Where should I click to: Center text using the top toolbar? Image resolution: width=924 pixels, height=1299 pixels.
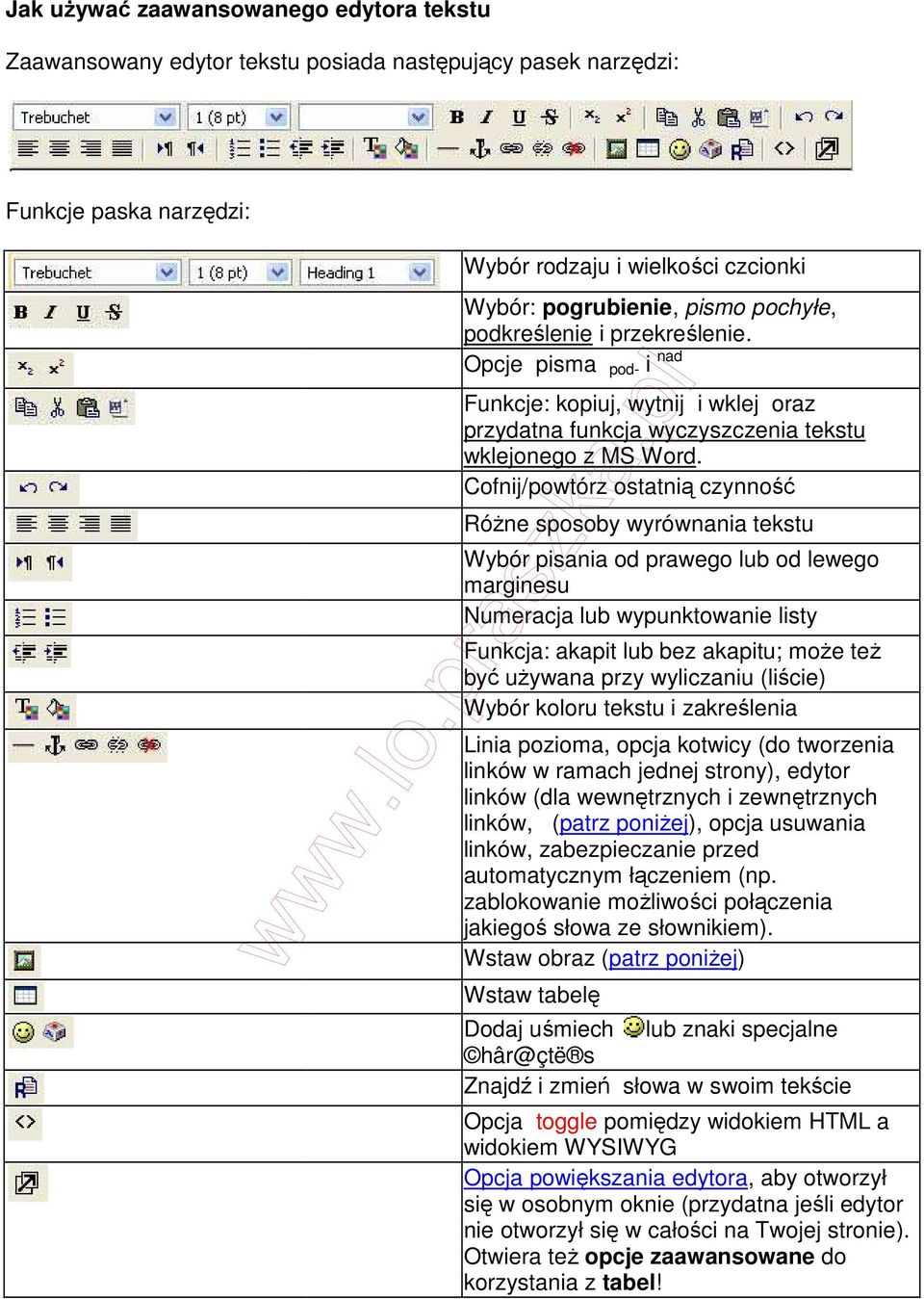coord(60,148)
